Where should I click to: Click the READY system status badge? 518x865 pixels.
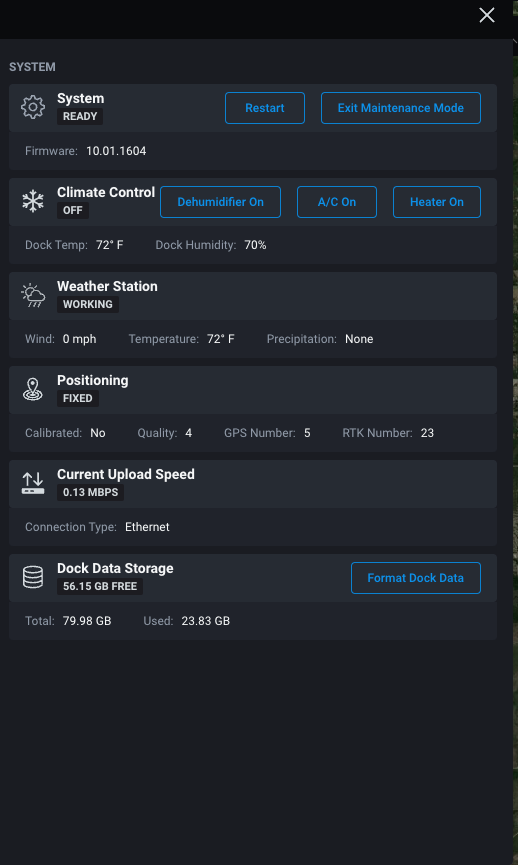coord(80,116)
